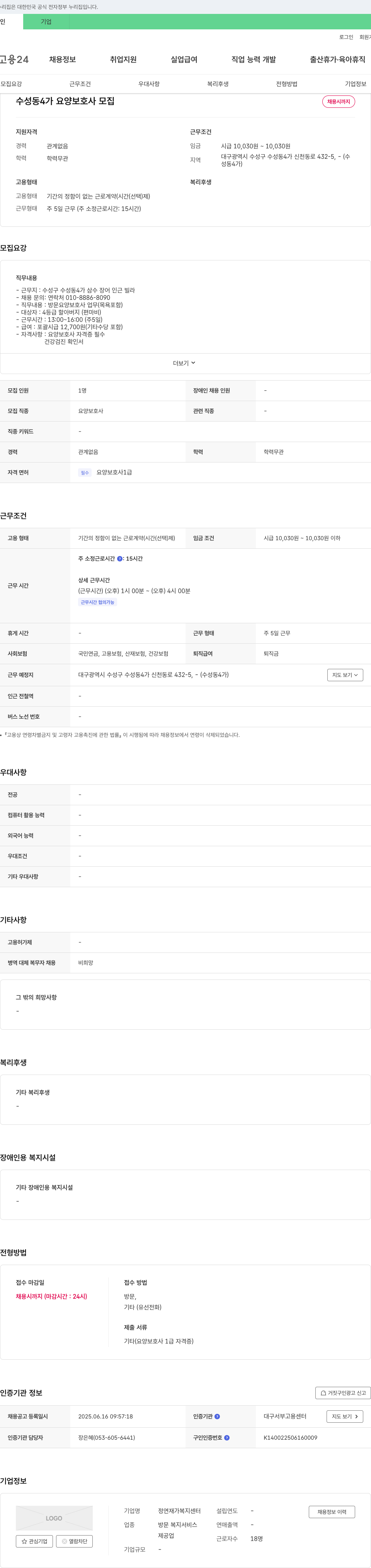371x1568 pixels.
Task: Jump to 기업정보 section tab
Action: tap(356, 84)
